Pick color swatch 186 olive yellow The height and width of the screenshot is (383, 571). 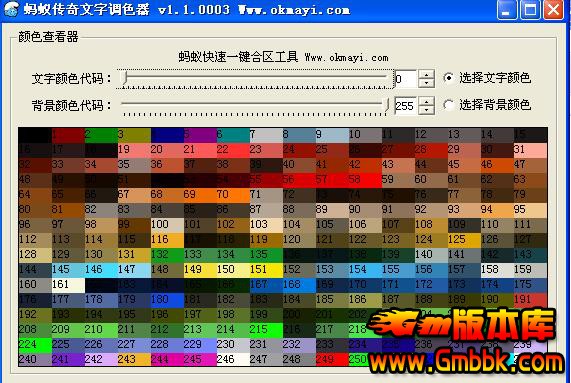365,300
